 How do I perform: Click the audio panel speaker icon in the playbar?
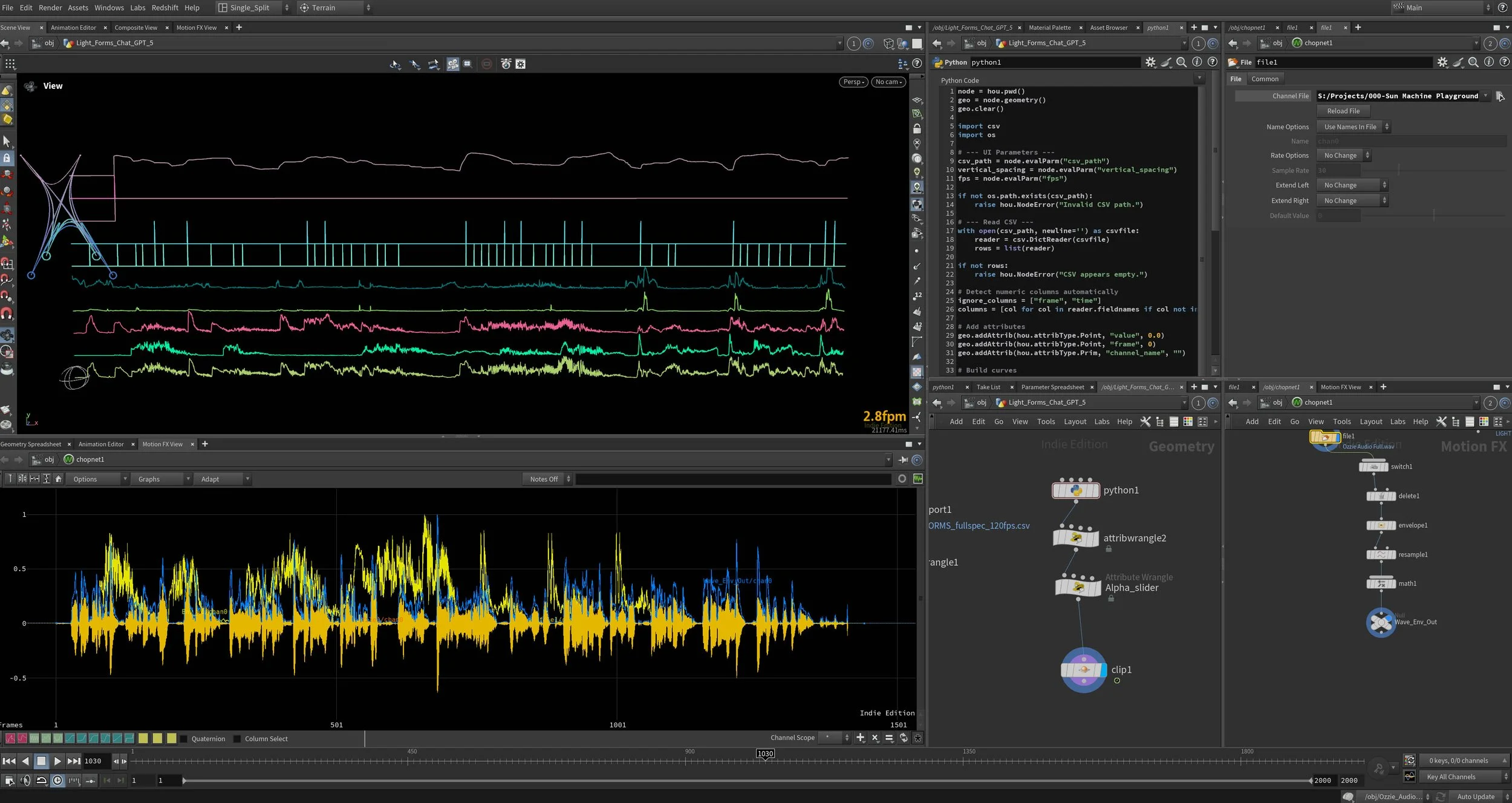(25, 781)
